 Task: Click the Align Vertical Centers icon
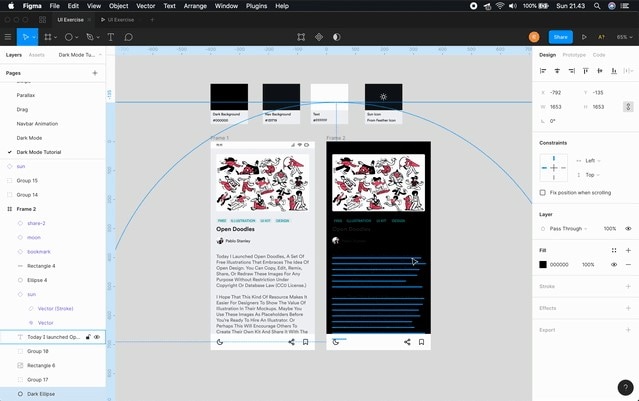click(600, 71)
